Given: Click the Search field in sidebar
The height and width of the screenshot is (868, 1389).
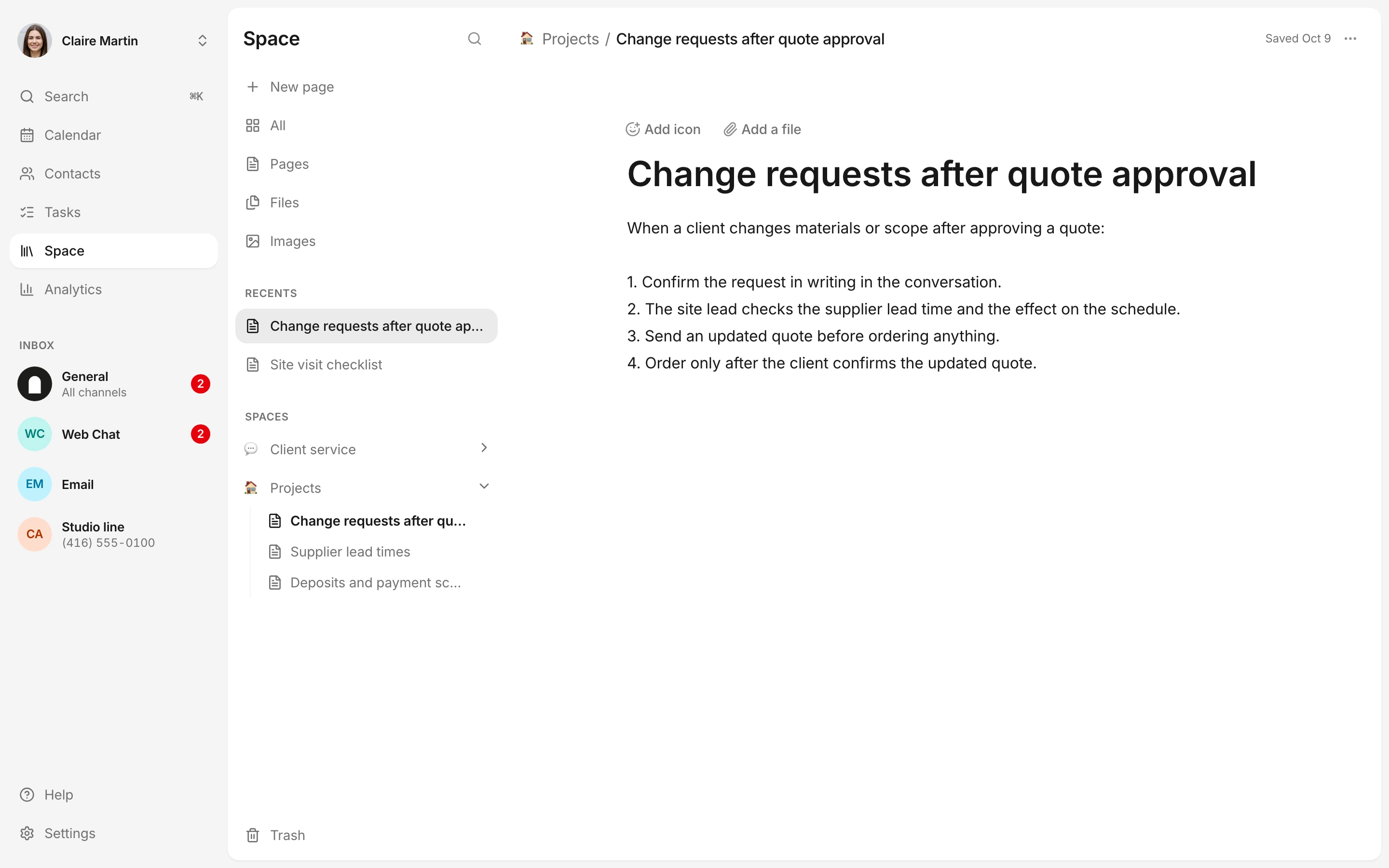Looking at the screenshot, I should click(114, 96).
